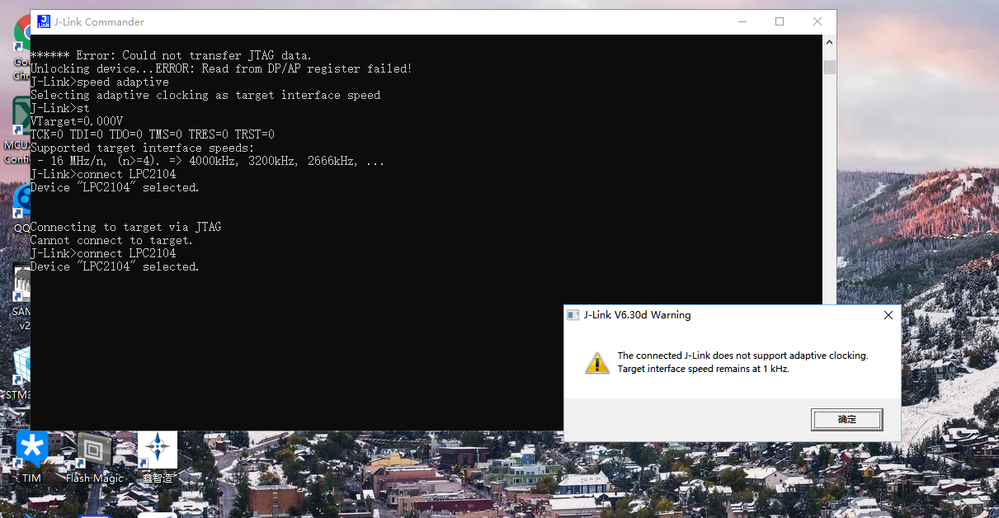Click the yellow warning triangle icon
Screen dimensions: 999x518
[x=597, y=363]
